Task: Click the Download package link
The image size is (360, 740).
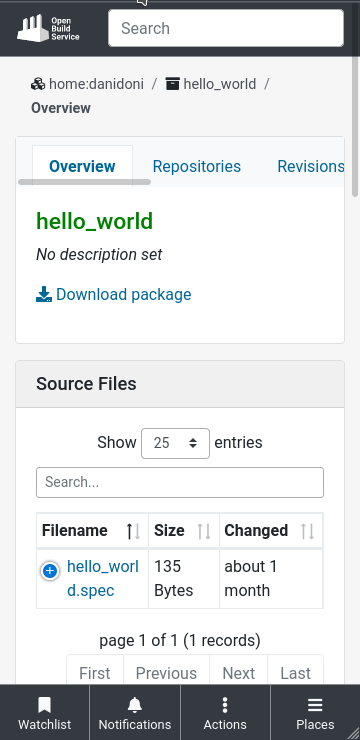Action: tap(114, 294)
